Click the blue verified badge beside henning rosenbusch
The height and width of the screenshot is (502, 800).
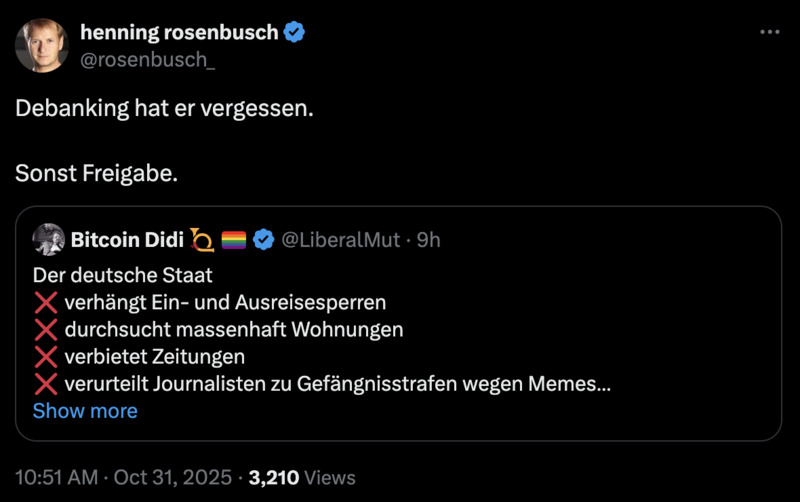(x=295, y=32)
